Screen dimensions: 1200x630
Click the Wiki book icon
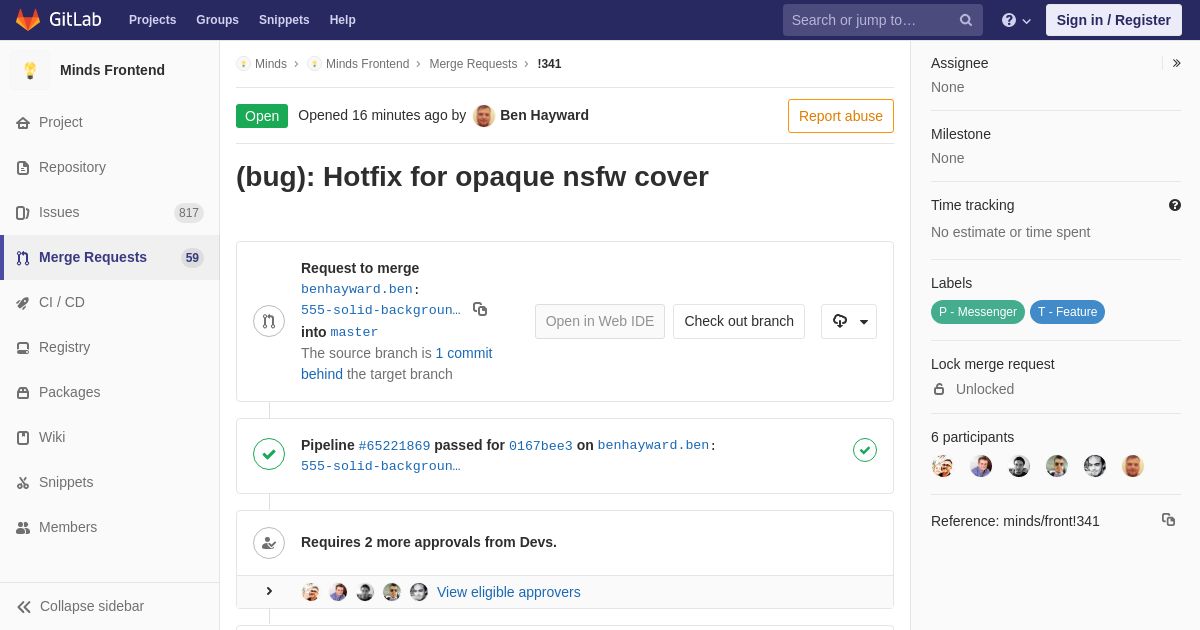(x=23, y=438)
